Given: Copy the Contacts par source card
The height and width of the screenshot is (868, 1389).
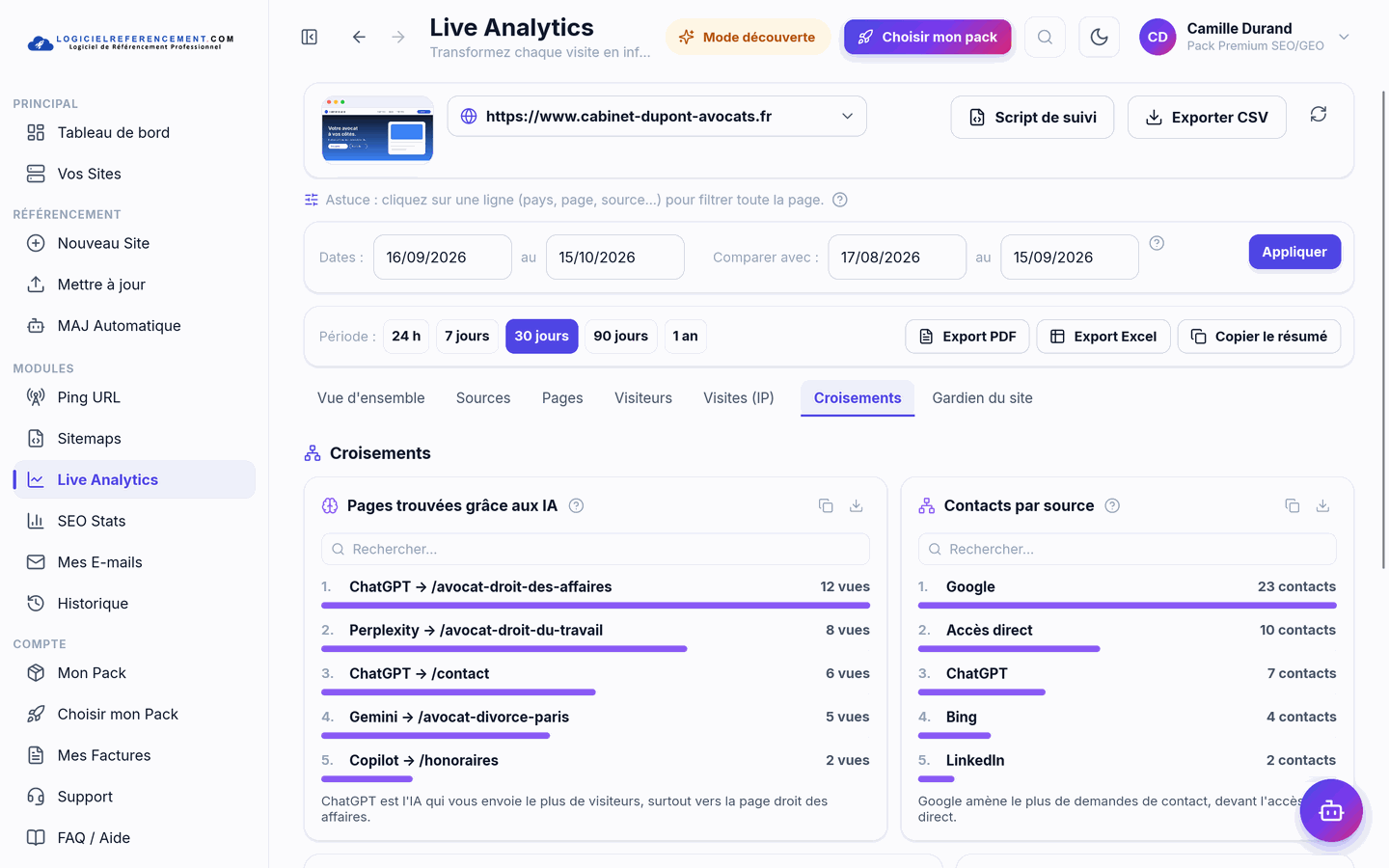Looking at the screenshot, I should pos(1293,505).
